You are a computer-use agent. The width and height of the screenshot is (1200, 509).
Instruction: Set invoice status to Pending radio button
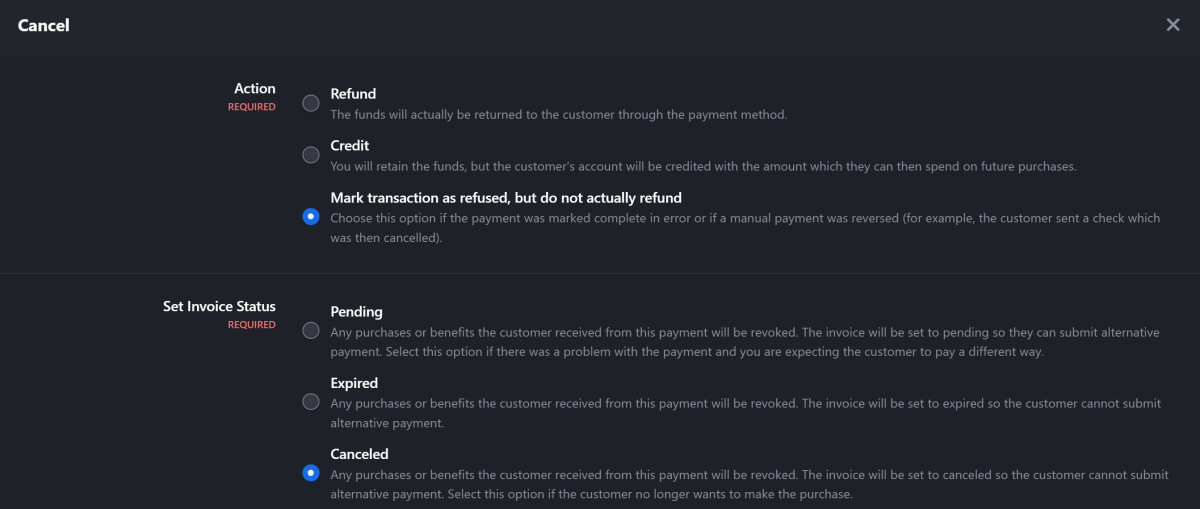coord(311,330)
